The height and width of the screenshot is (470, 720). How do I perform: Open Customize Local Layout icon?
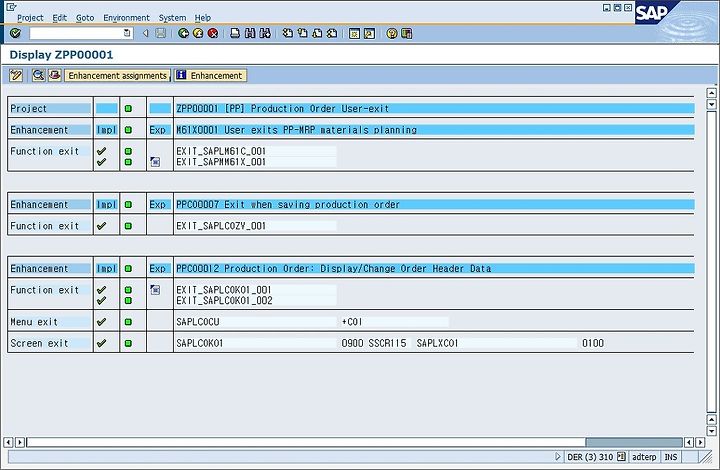(x=406, y=34)
